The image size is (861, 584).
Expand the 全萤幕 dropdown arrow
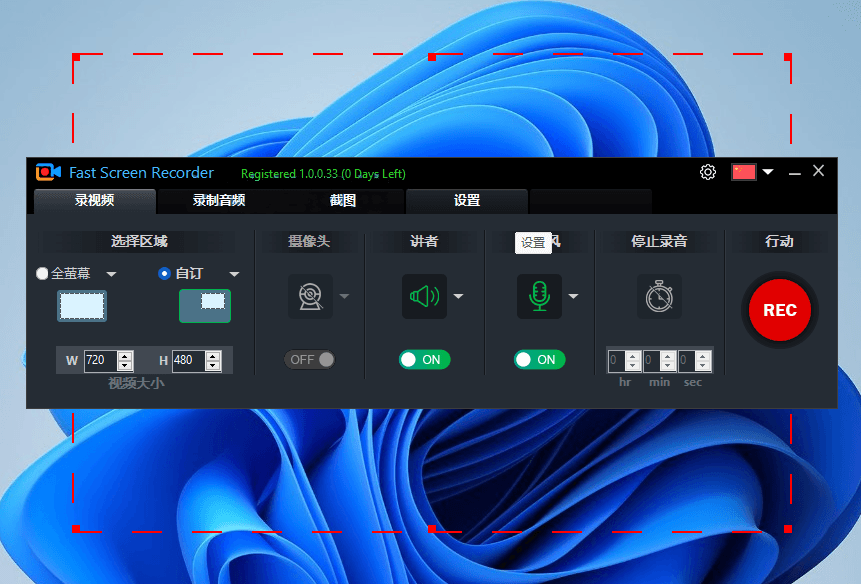tap(111, 274)
